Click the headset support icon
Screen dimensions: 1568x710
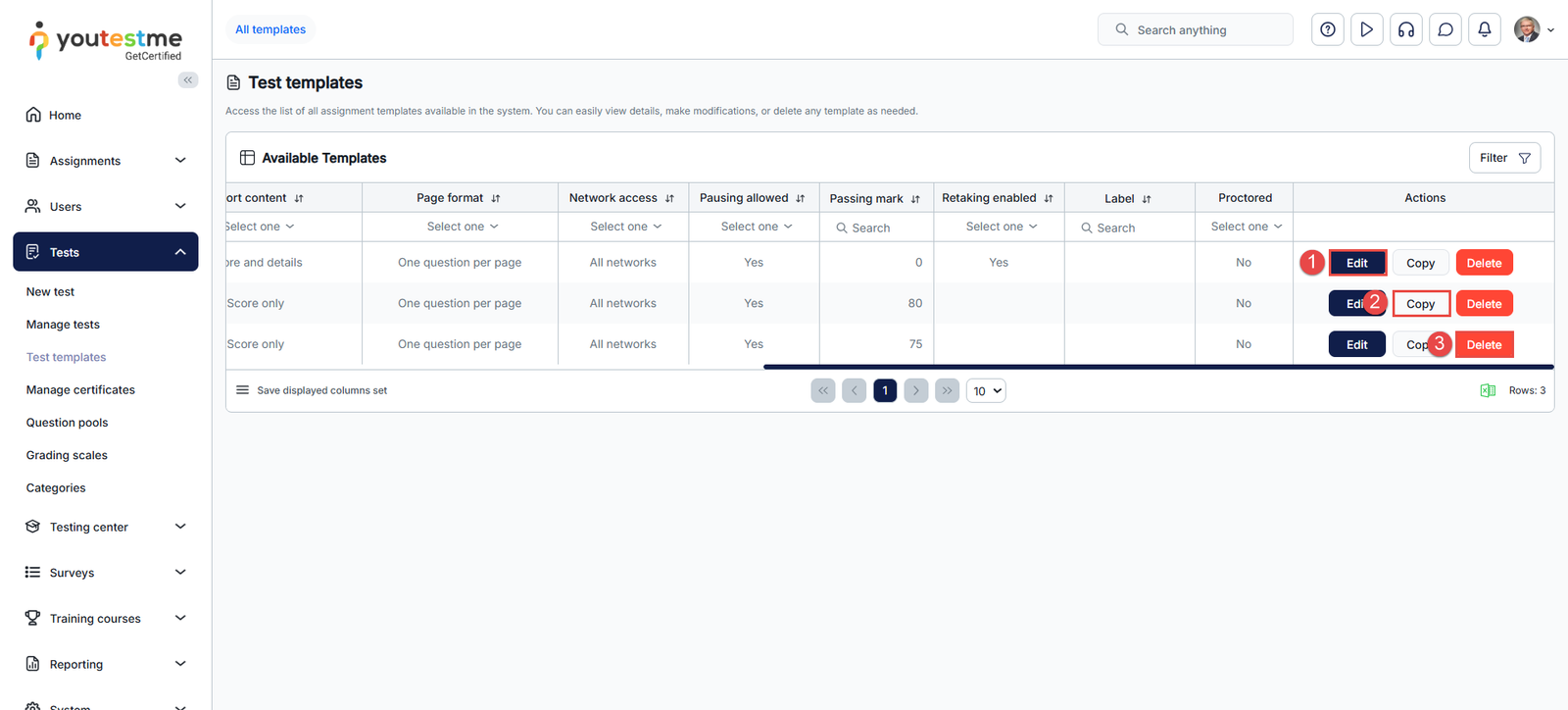[x=1405, y=29]
